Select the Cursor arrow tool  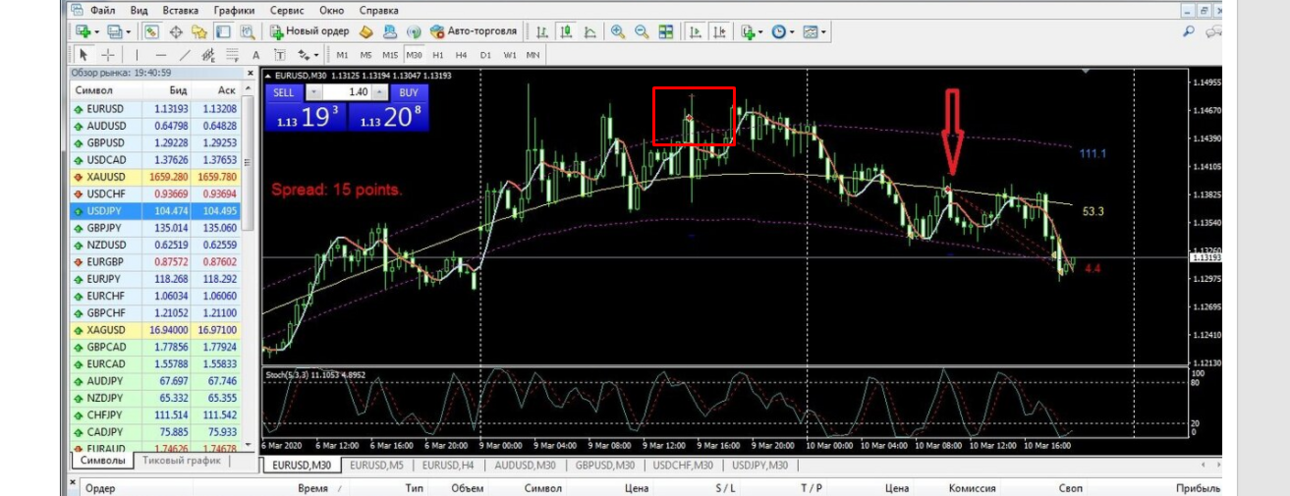coord(84,55)
